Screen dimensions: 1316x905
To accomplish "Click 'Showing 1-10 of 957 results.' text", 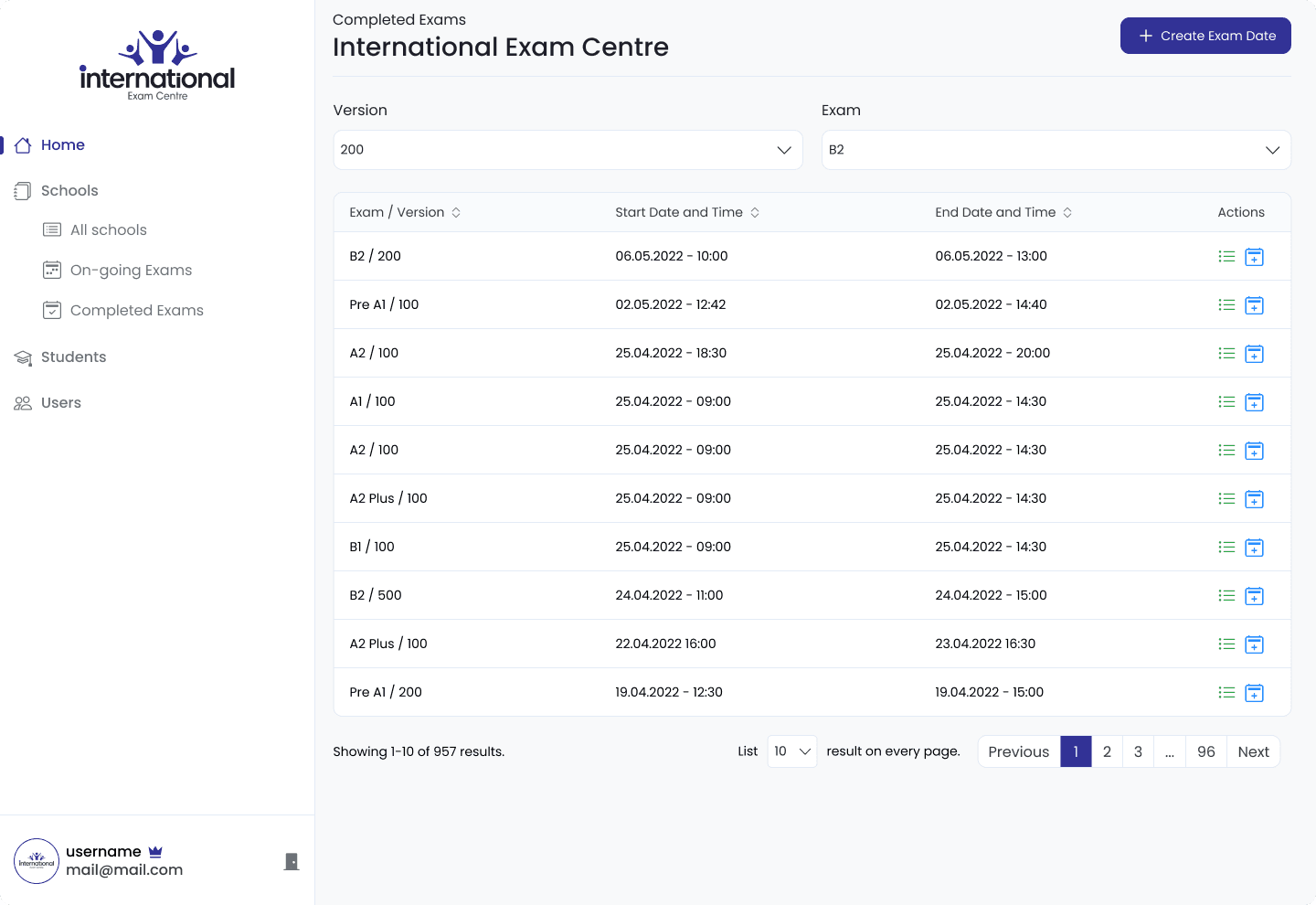I will [x=419, y=751].
